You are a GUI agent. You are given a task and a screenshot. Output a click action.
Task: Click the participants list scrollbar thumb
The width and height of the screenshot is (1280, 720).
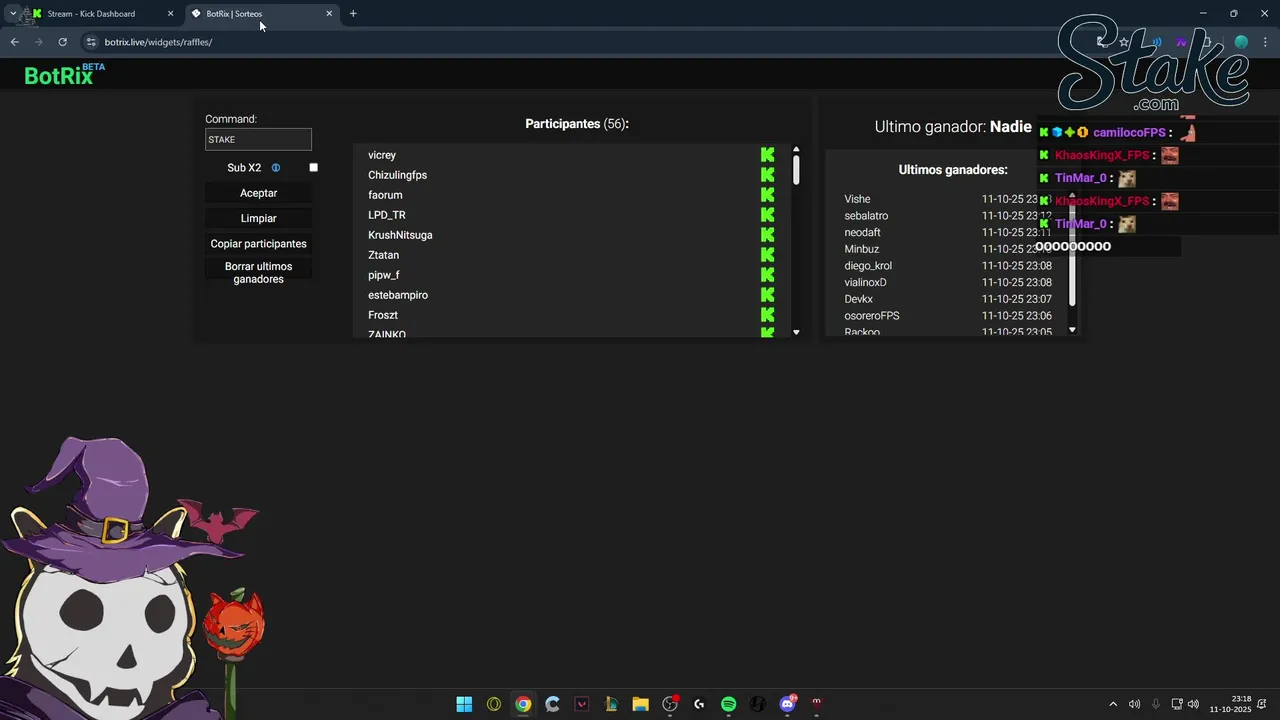(x=796, y=168)
